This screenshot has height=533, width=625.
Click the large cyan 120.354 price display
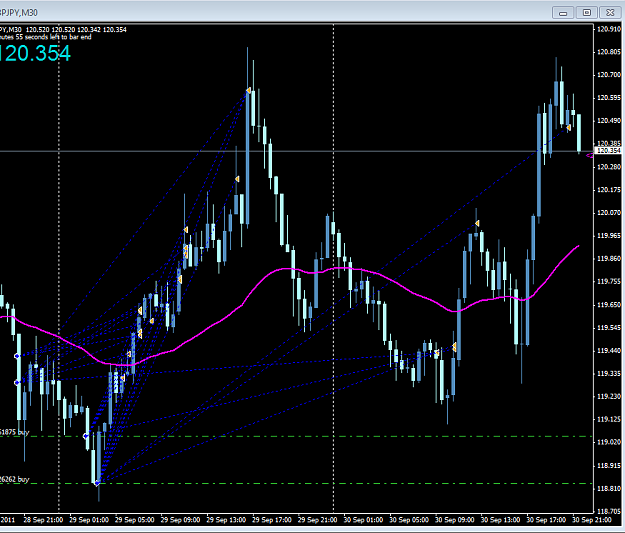(35, 53)
